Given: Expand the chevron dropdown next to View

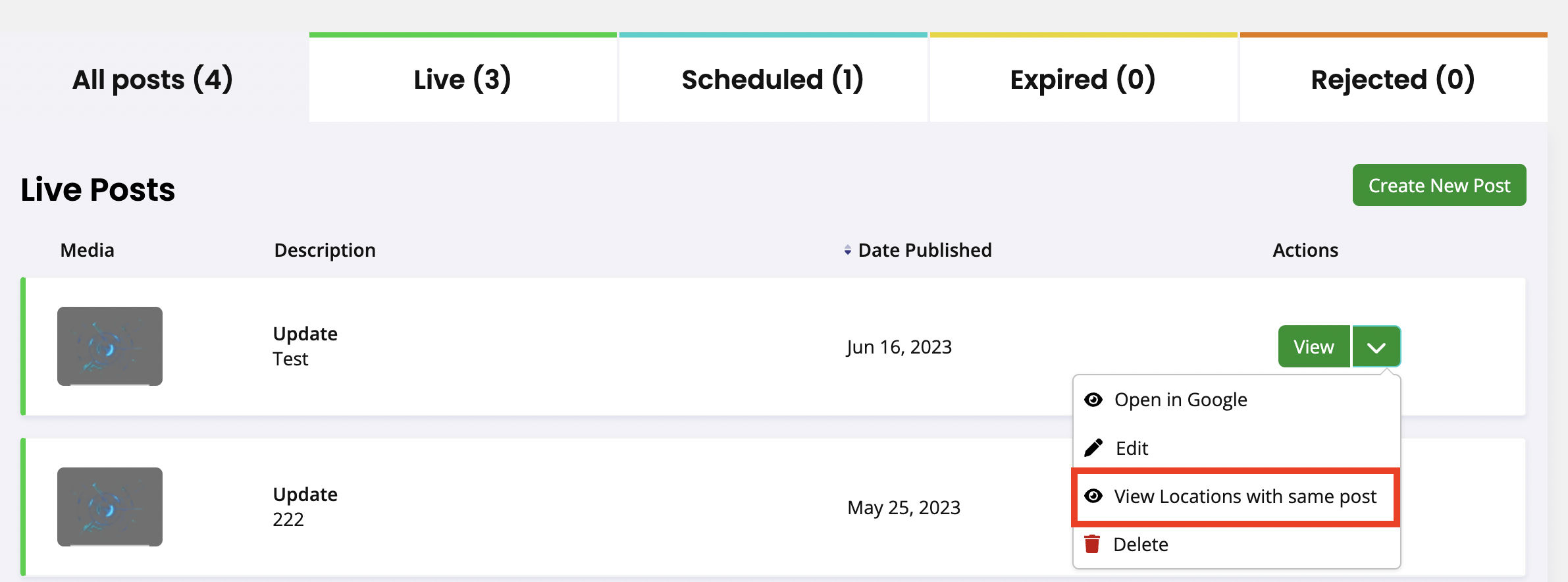Looking at the screenshot, I should (1376, 347).
